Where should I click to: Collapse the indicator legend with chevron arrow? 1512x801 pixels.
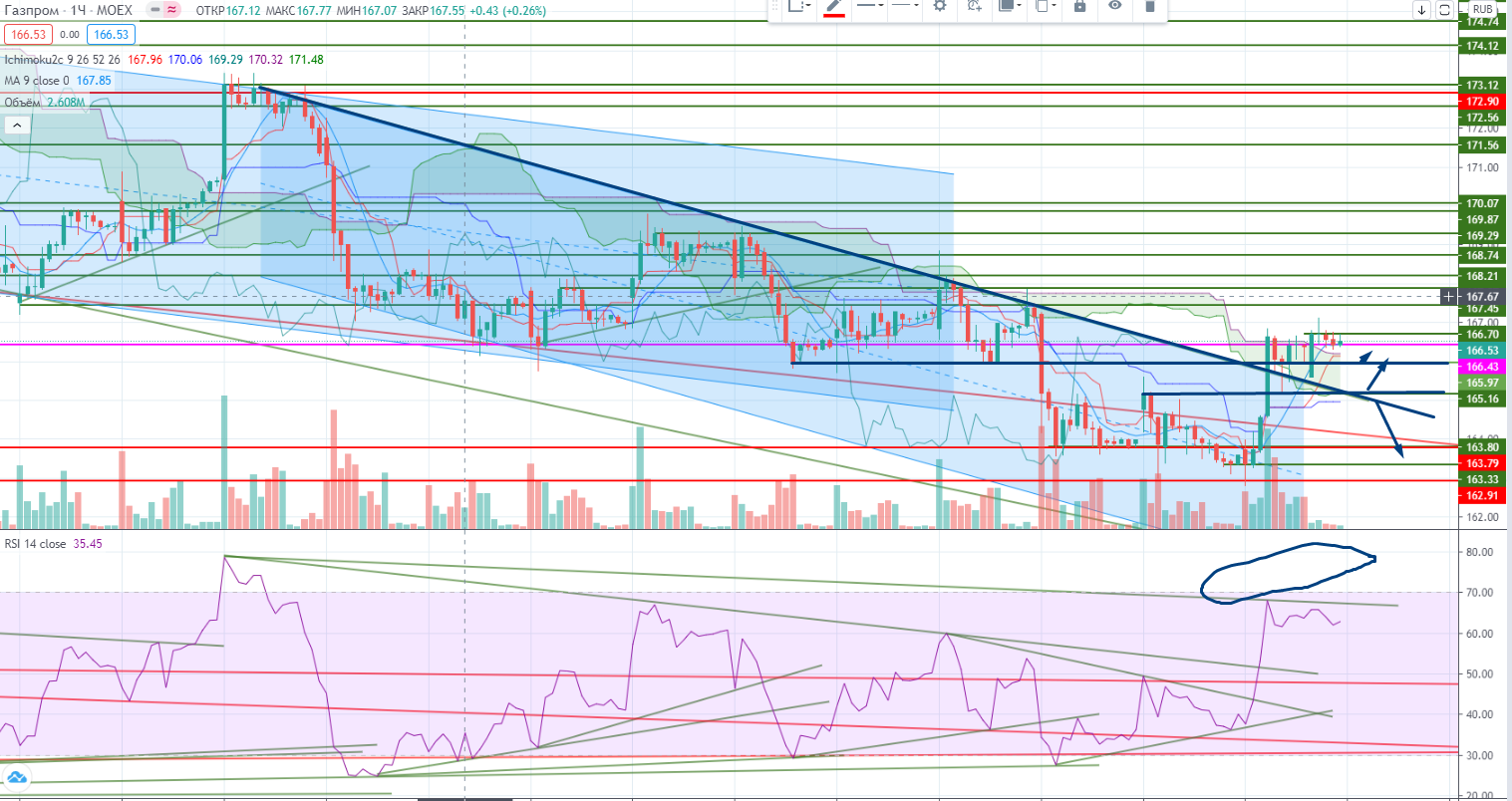tap(16, 126)
